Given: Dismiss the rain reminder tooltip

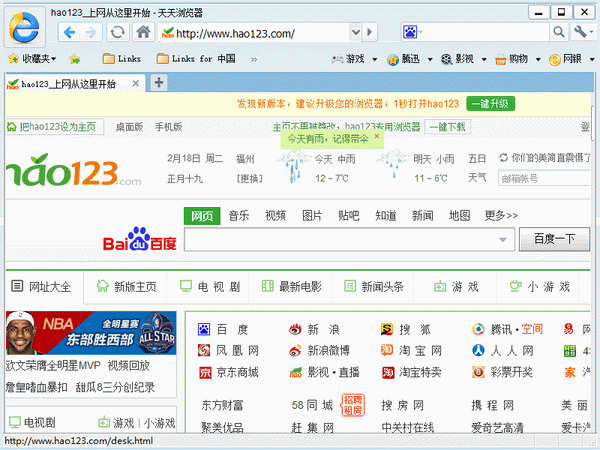Looking at the screenshot, I should point(377,136).
